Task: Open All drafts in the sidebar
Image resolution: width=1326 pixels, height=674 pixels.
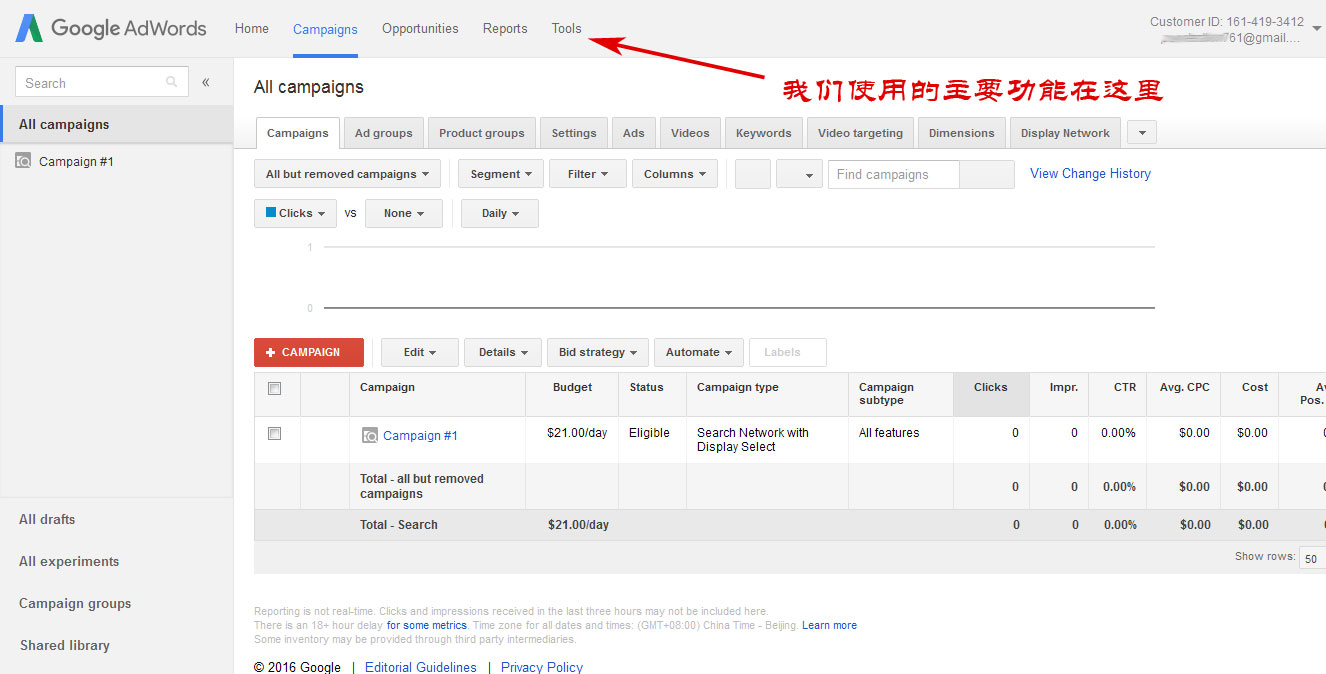Action: tap(47, 519)
